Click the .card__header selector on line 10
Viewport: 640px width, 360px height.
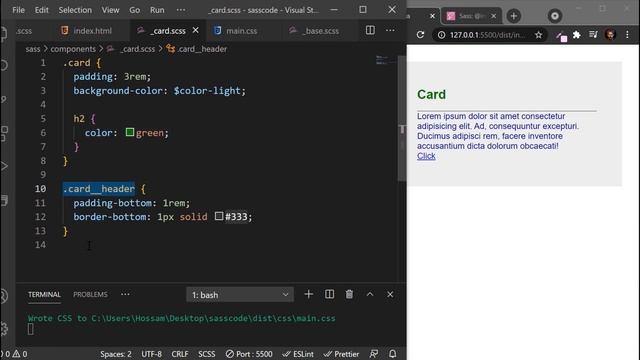point(99,189)
